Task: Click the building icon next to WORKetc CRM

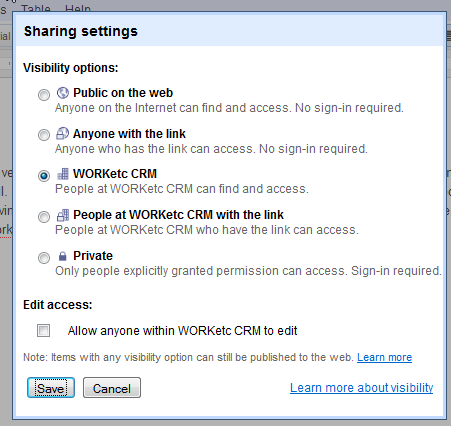Action: tap(63, 174)
